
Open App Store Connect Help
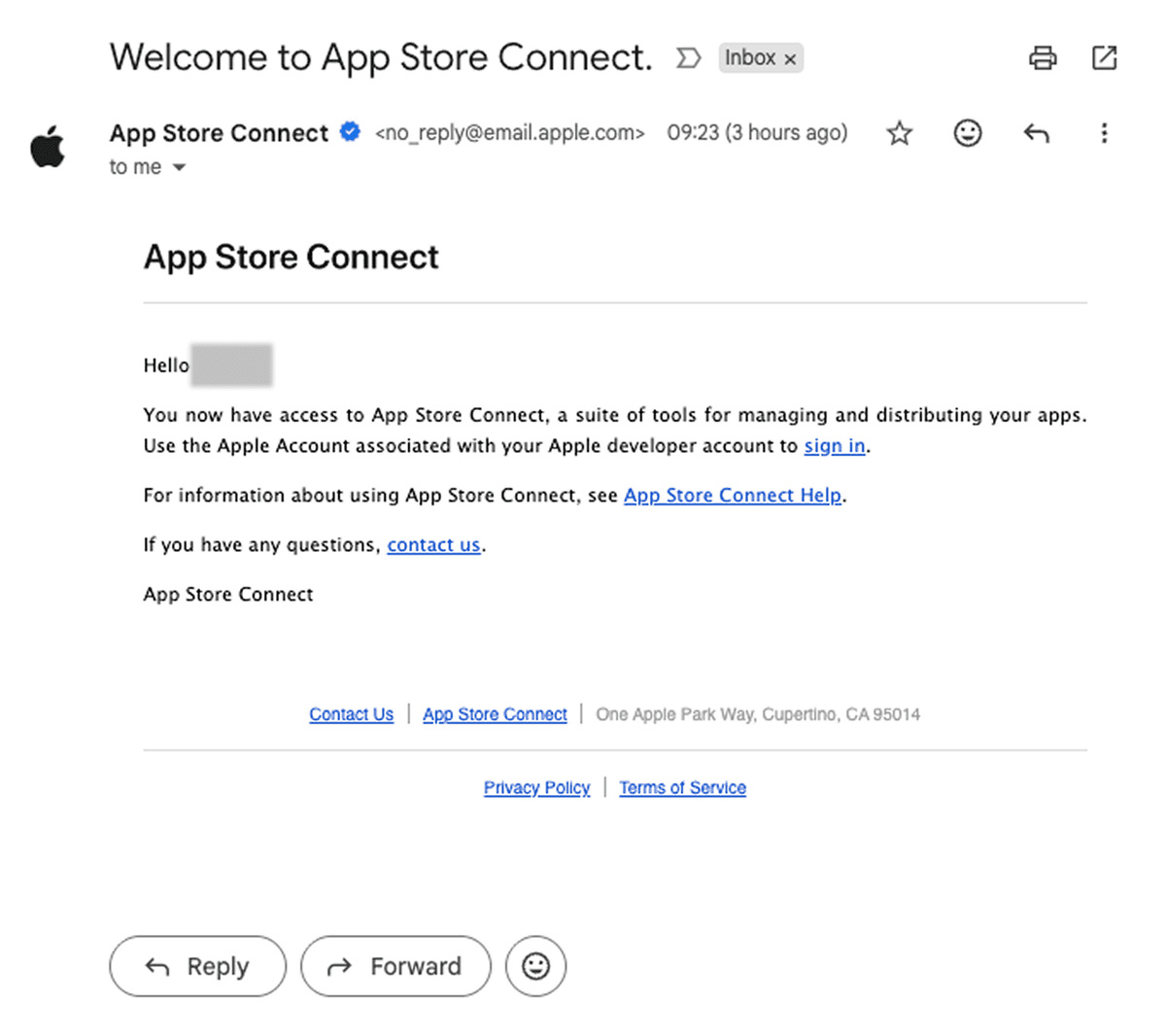pyautogui.click(x=732, y=495)
